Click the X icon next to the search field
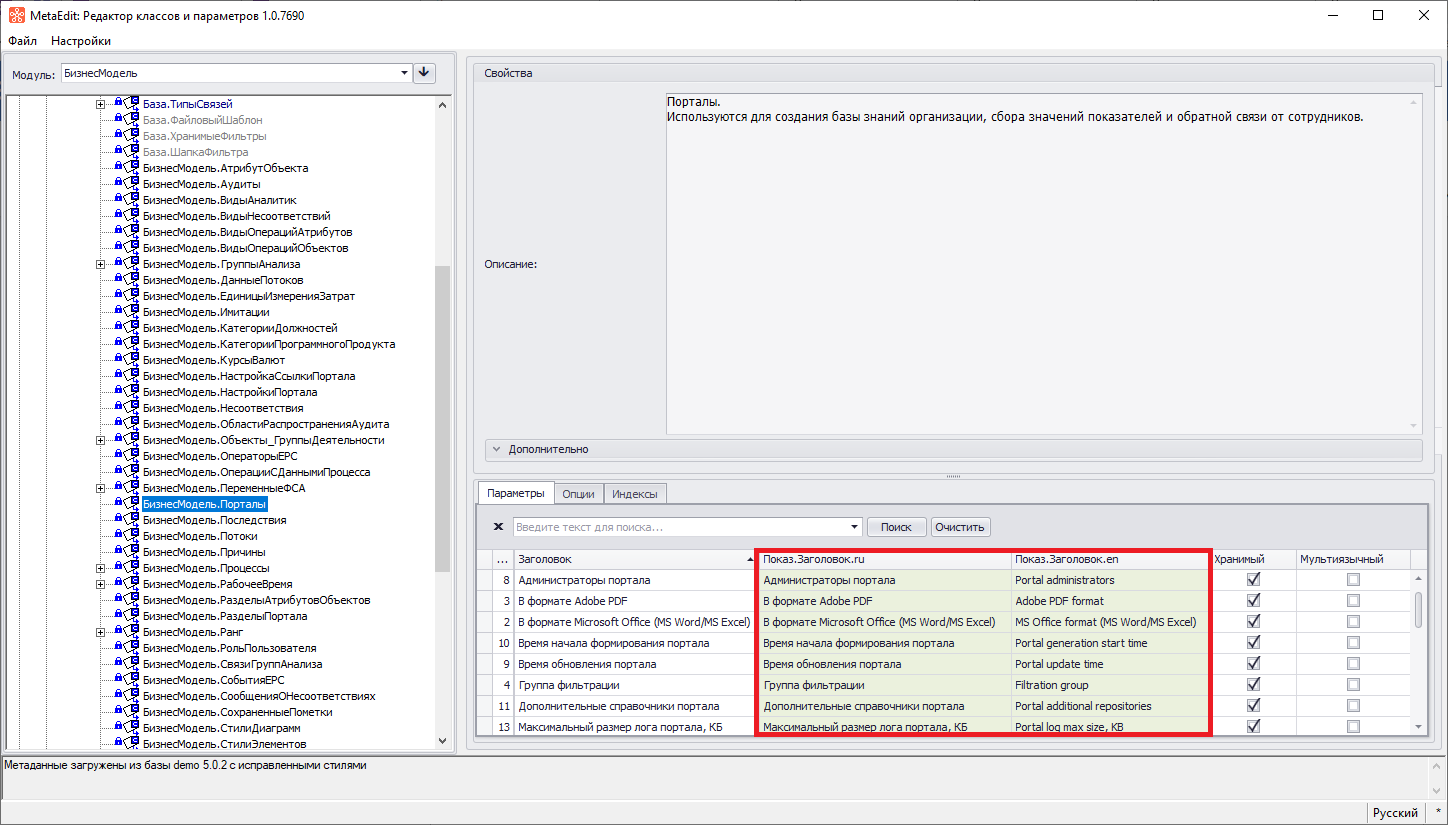This screenshot has width=1448, height=825. (499, 527)
